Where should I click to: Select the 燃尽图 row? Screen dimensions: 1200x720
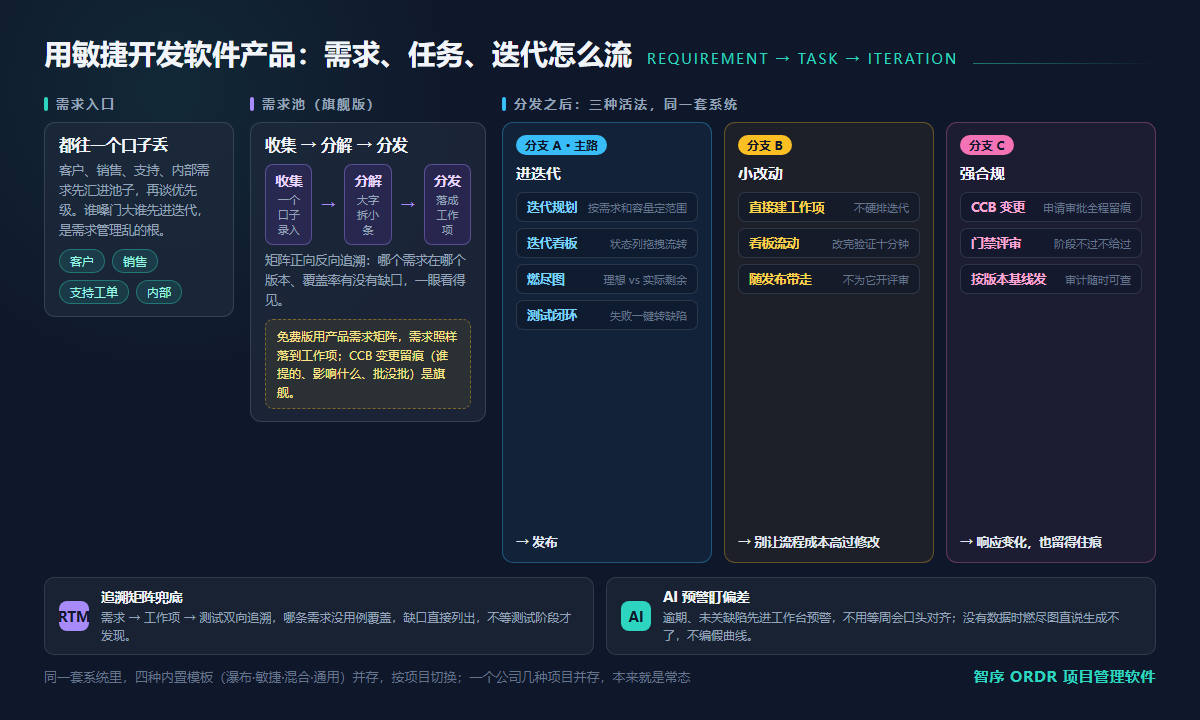click(607, 279)
